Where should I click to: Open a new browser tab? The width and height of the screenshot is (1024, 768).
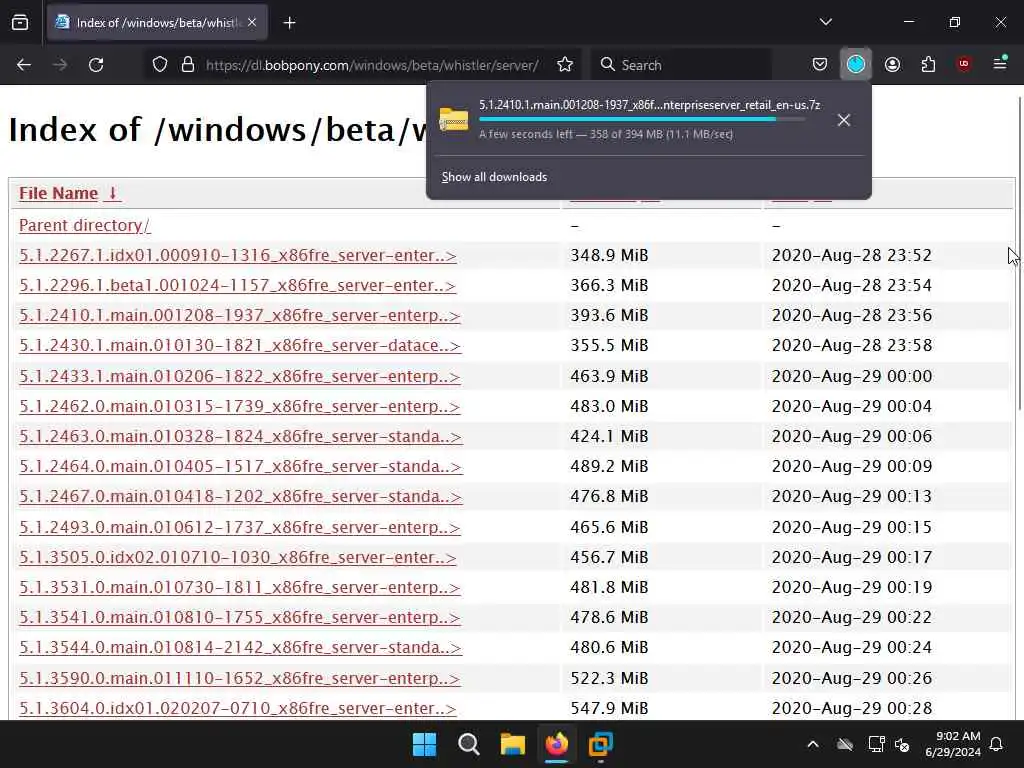click(289, 23)
